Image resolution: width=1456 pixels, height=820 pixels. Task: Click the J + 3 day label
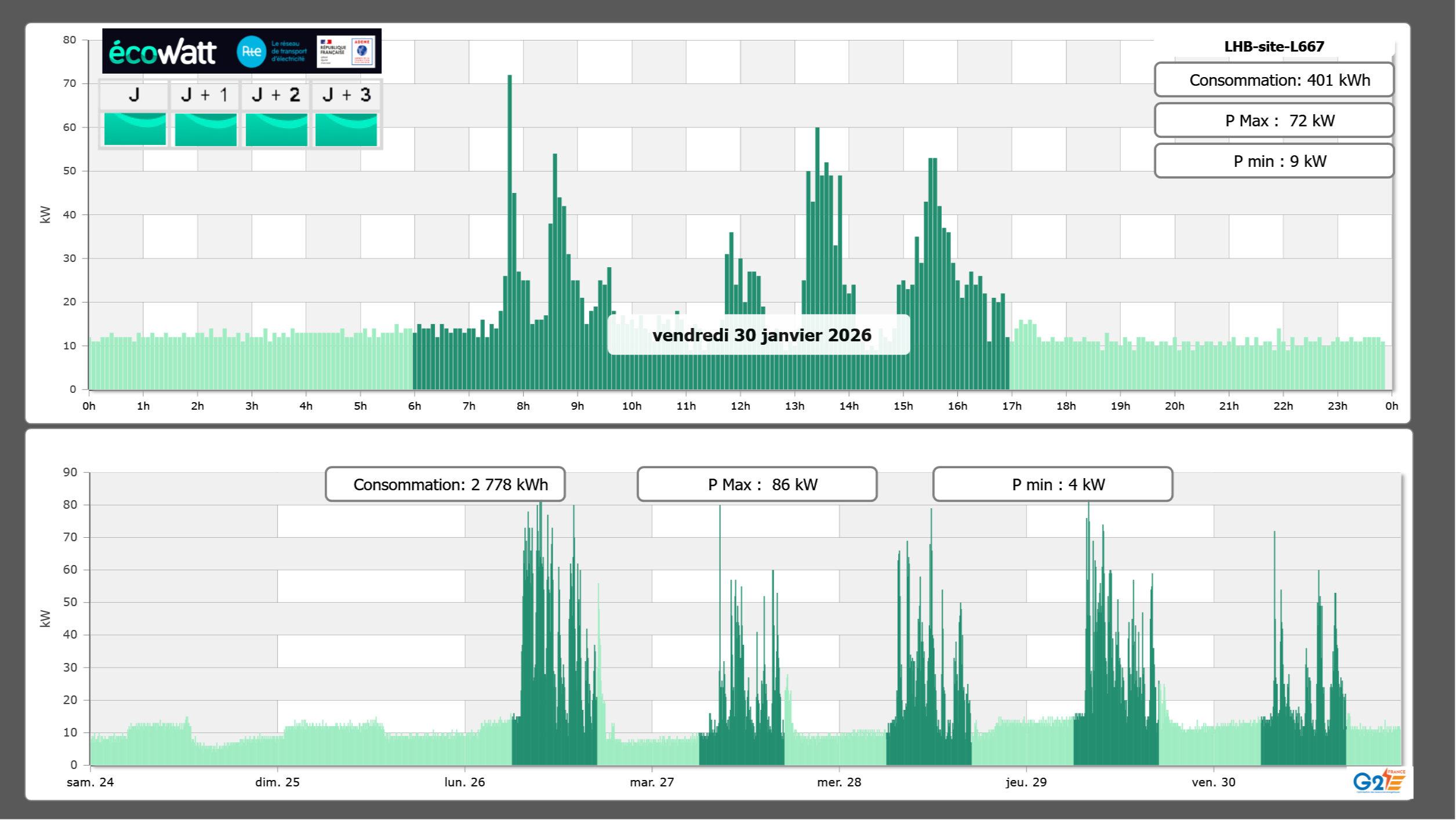(x=346, y=95)
